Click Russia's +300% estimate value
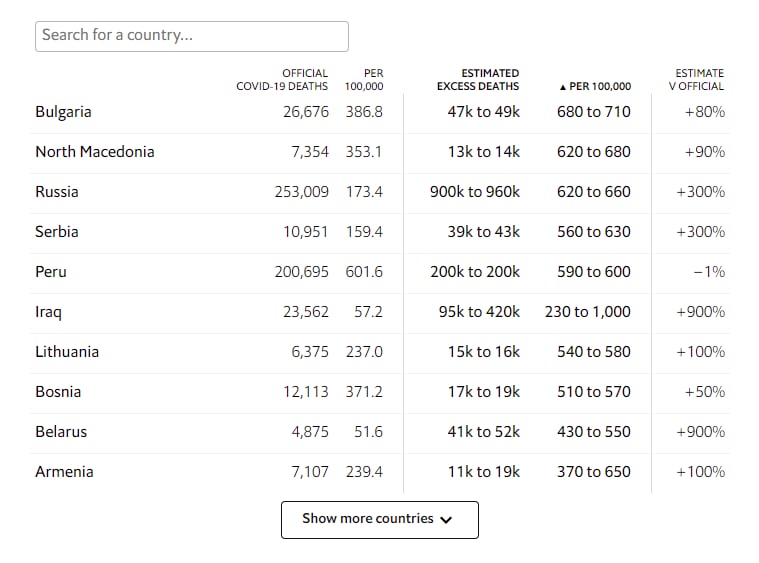 click(700, 192)
